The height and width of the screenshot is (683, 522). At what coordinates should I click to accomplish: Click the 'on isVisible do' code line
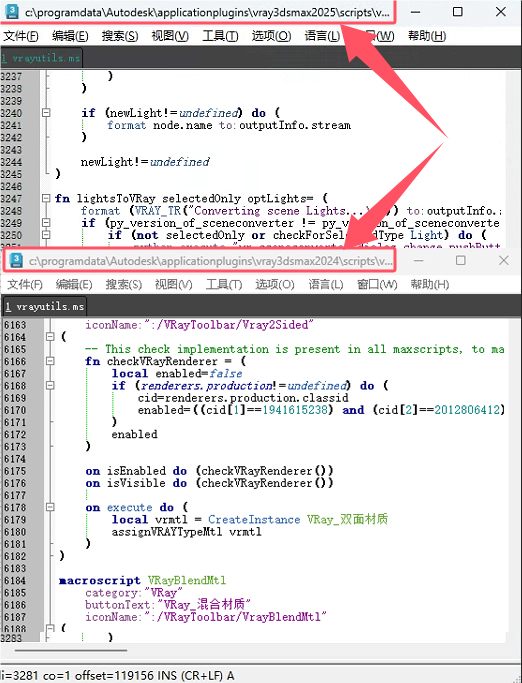pyautogui.click(x=210, y=484)
